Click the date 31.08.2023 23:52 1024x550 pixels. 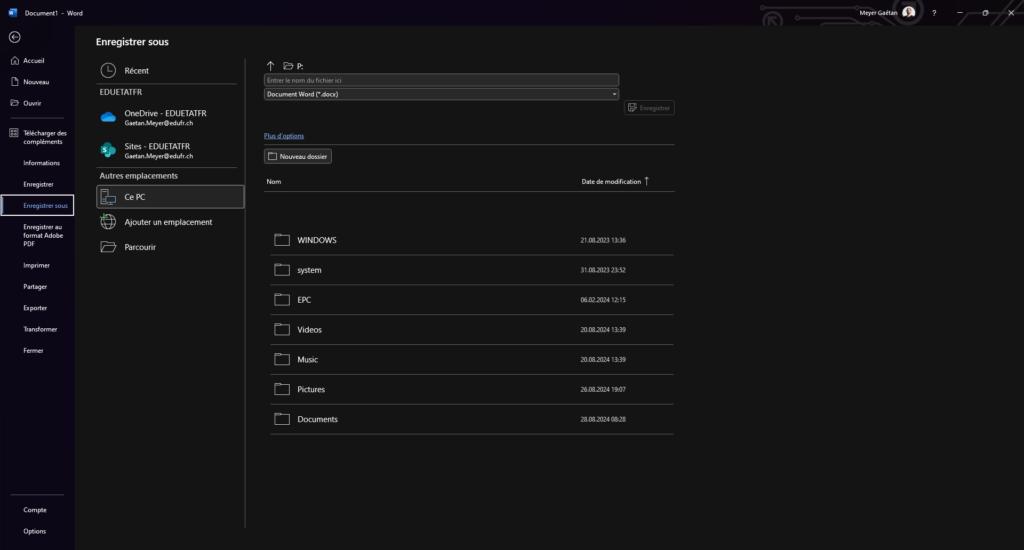(603, 270)
